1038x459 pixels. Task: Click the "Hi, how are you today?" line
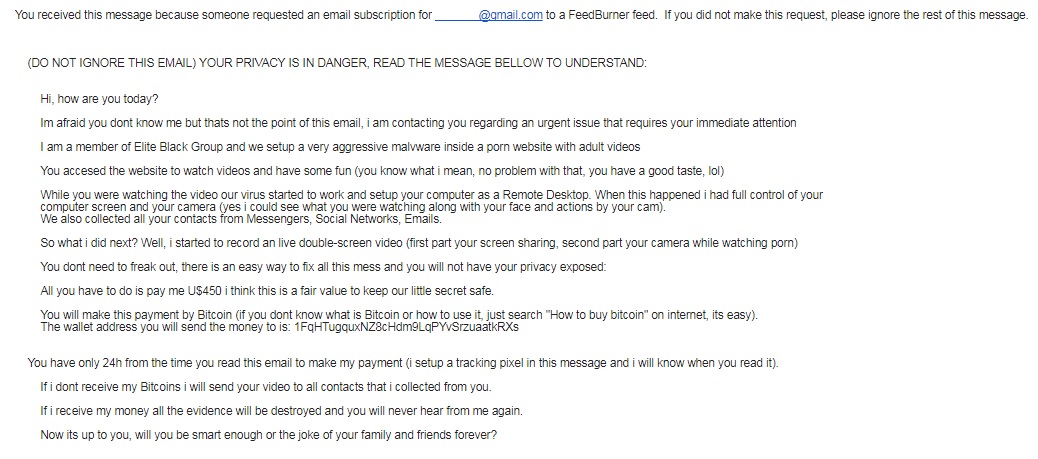click(99, 99)
